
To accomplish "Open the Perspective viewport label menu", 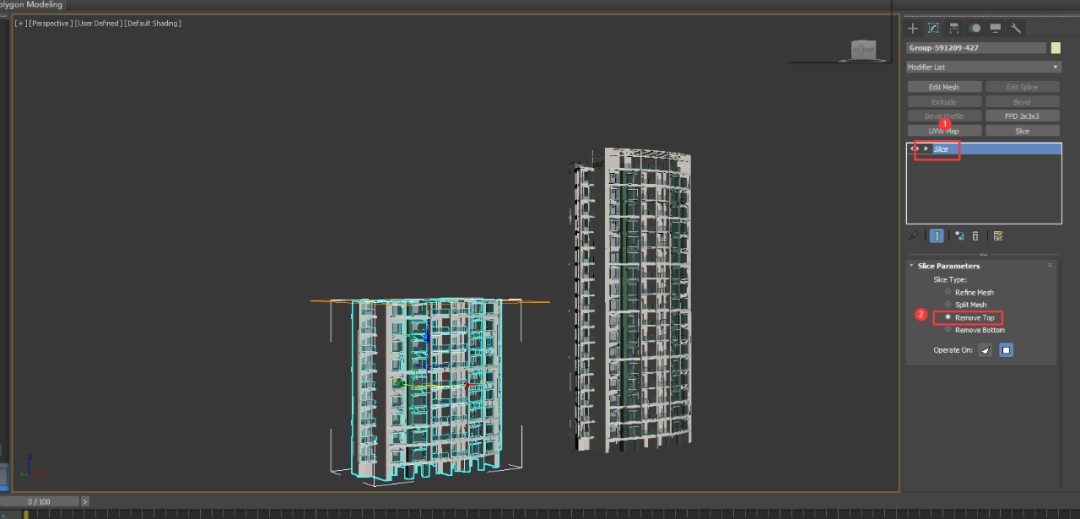I will pos(50,23).
